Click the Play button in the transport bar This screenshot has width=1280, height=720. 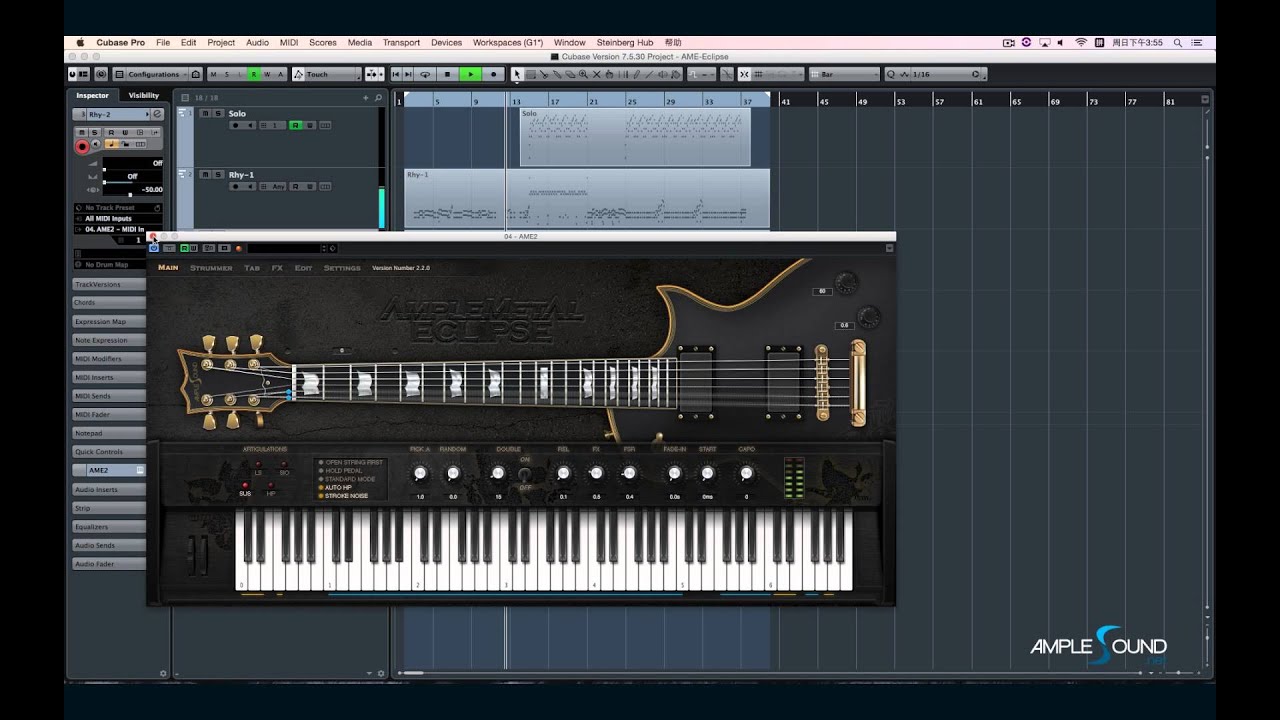click(x=470, y=74)
